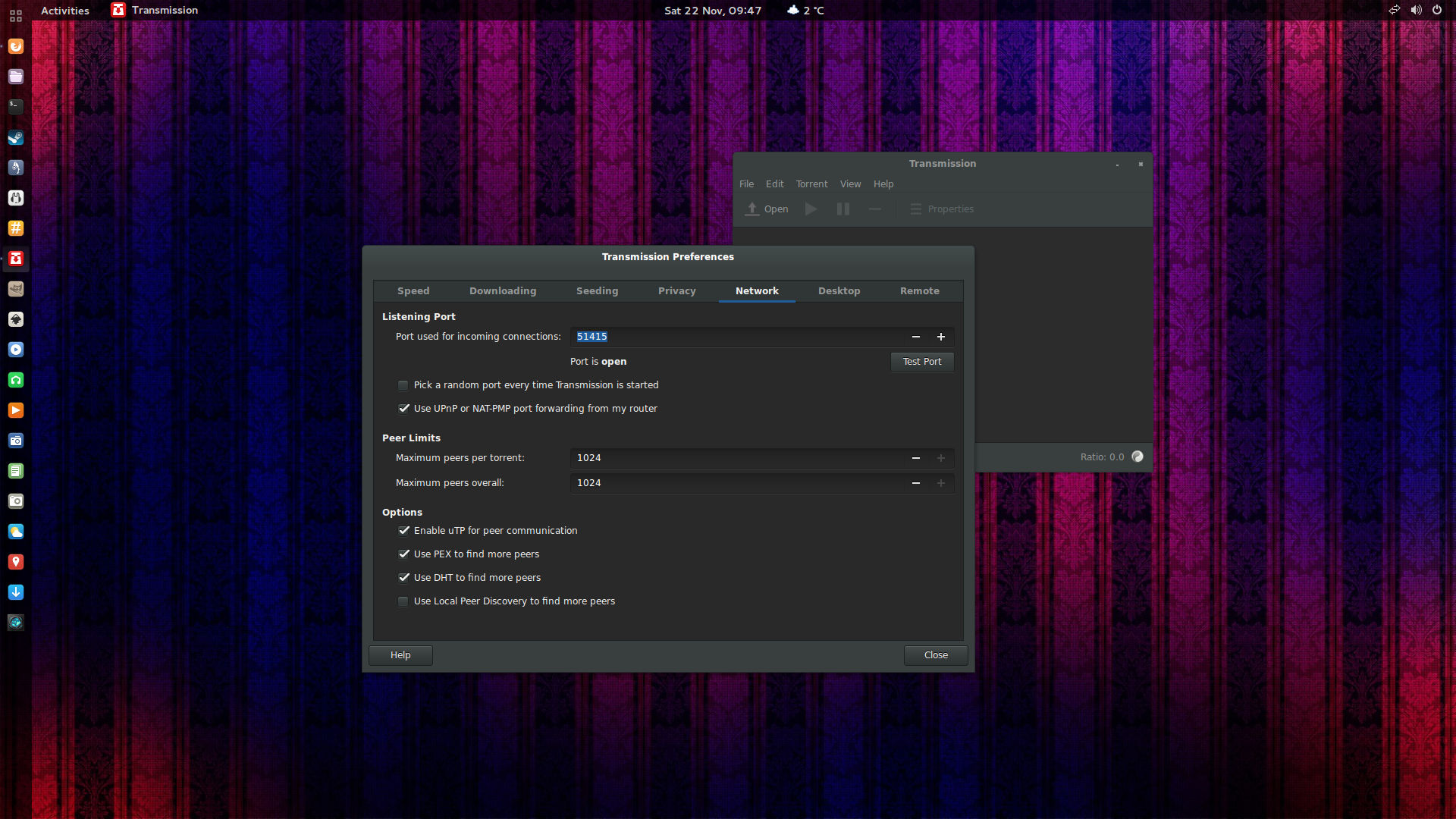This screenshot has height=819, width=1456.
Task: Click the Remove torrent minus icon
Action: (x=875, y=209)
